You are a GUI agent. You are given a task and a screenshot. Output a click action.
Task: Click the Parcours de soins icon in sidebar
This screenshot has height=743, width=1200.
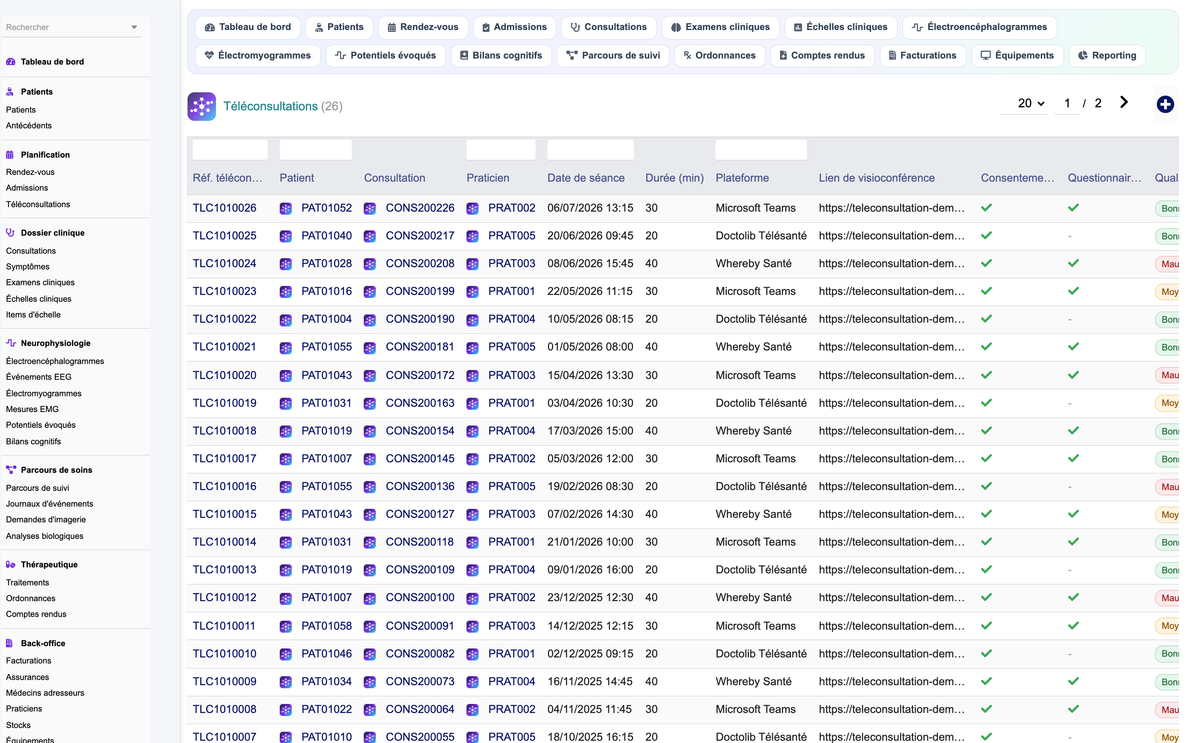10,470
